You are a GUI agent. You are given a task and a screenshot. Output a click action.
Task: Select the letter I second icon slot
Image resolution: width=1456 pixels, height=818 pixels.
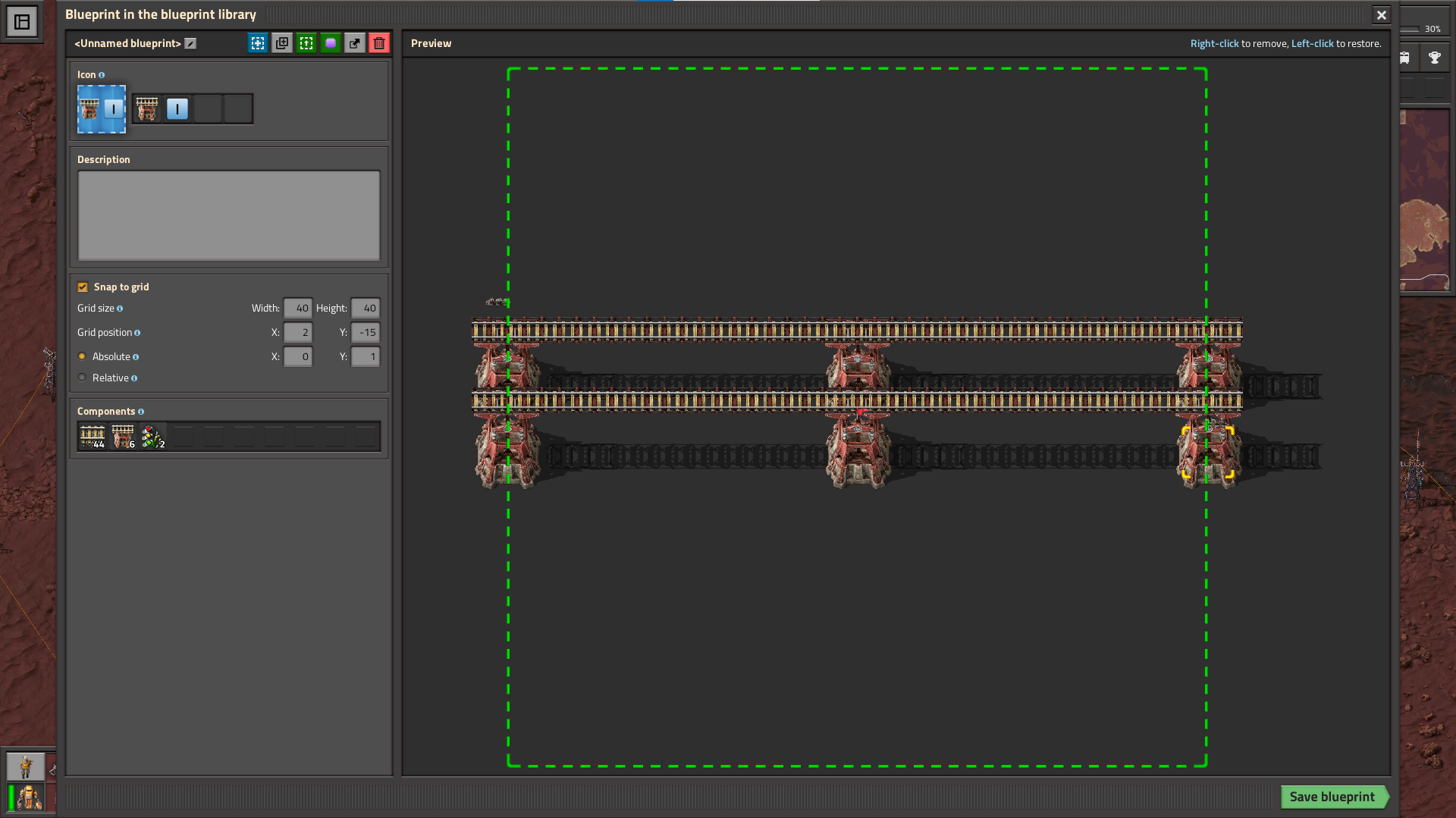[x=177, y=109]
